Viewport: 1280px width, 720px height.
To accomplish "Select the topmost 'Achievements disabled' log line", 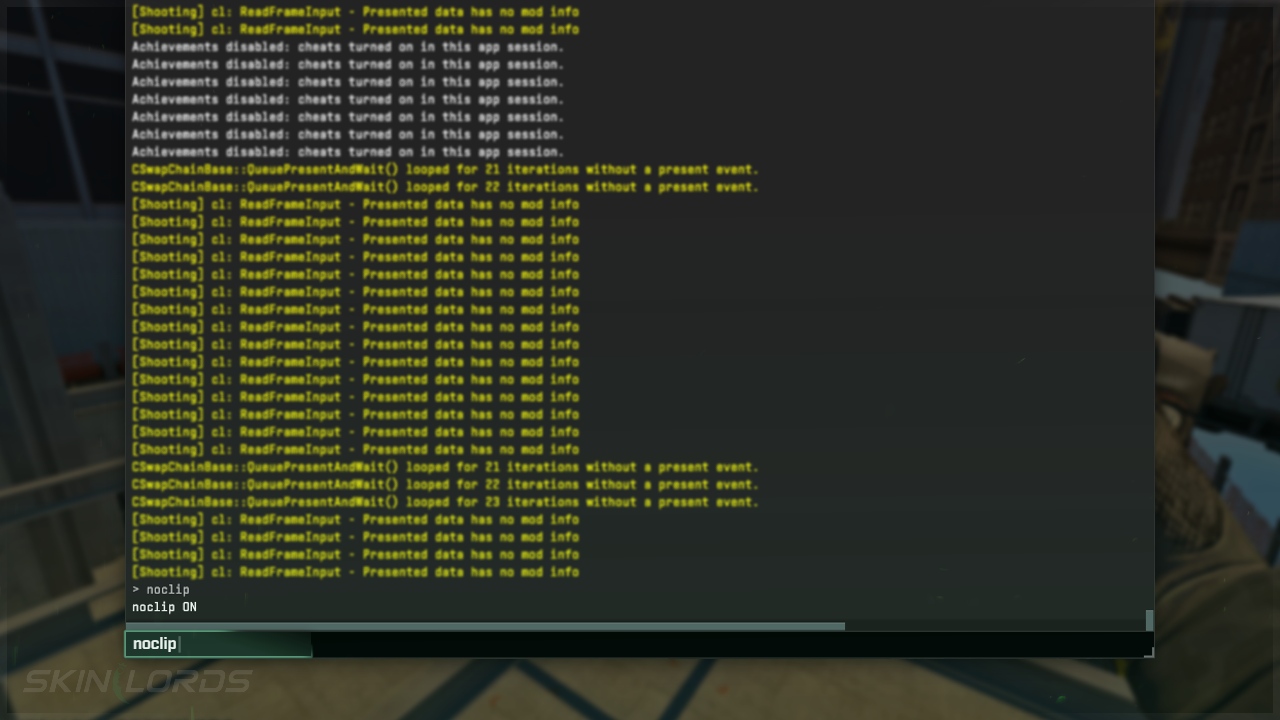I will tap(348, 47).
